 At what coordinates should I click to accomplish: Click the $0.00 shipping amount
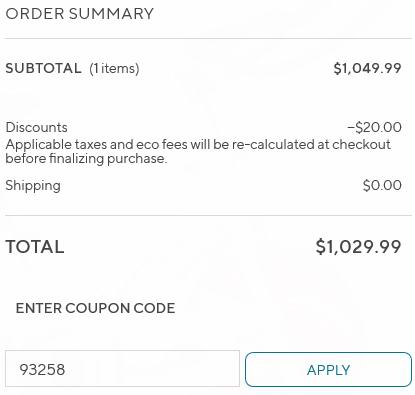point(382,185)
